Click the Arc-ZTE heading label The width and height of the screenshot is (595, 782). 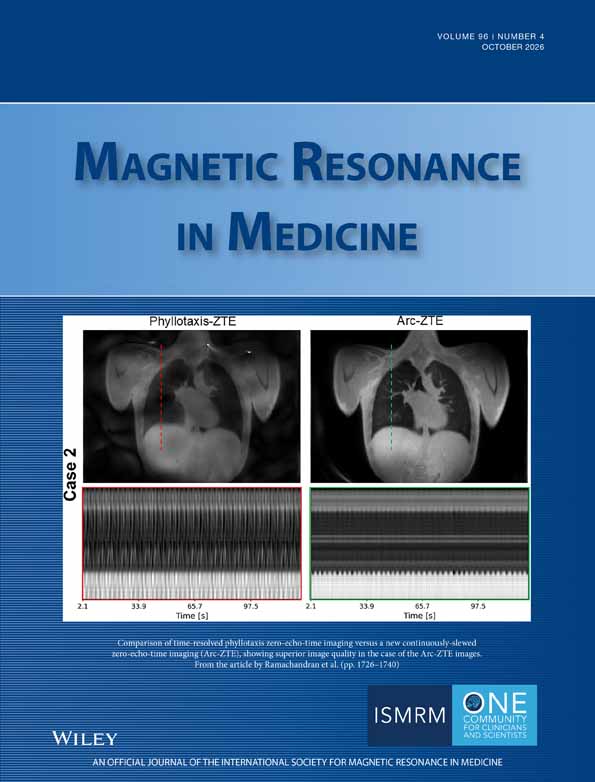[419, 322]
